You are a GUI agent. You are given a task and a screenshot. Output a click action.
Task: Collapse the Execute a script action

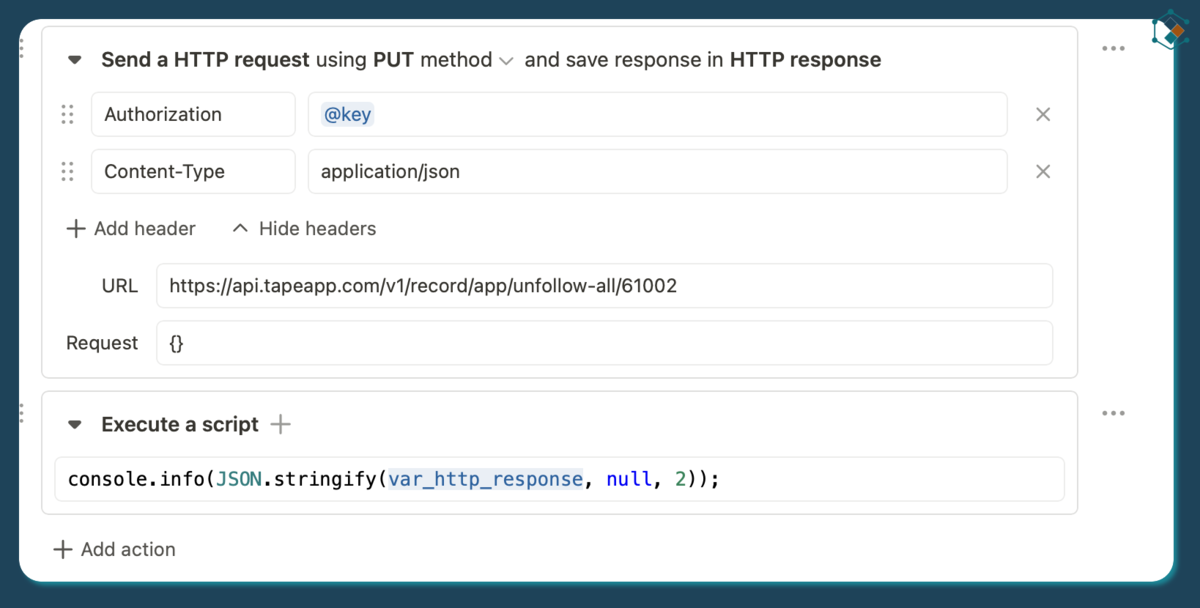click(74, 425)
